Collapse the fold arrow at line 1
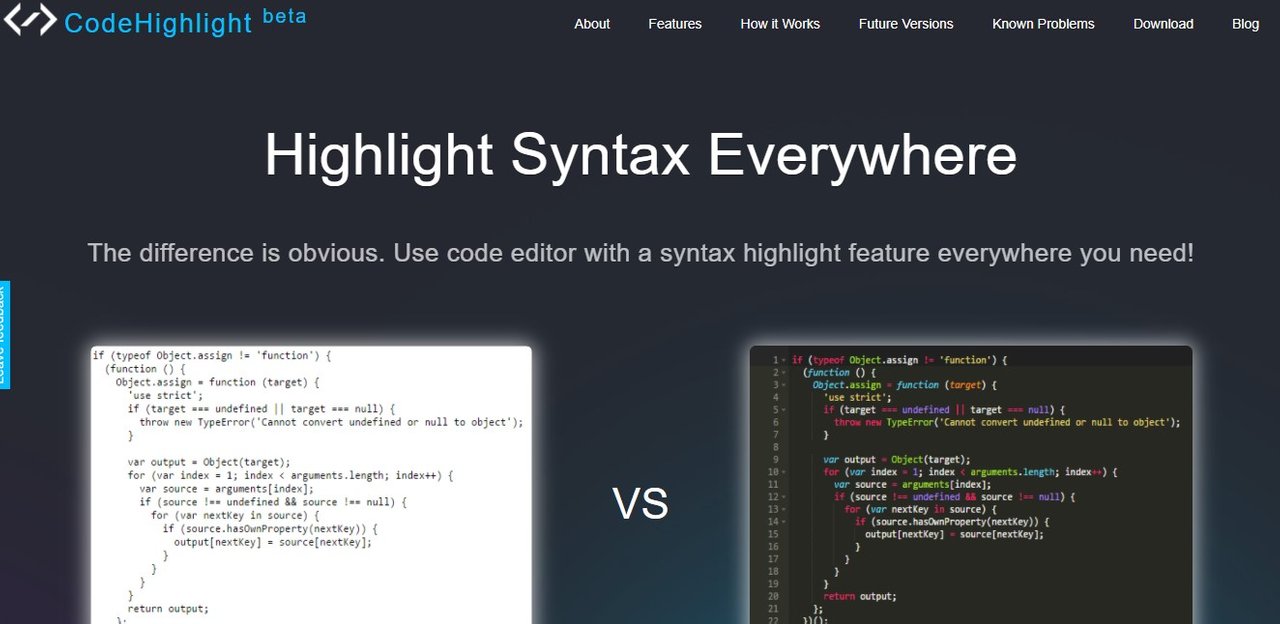Image resolution: width=1280 pixels, height=624 pixels. [x=786, y=360]
